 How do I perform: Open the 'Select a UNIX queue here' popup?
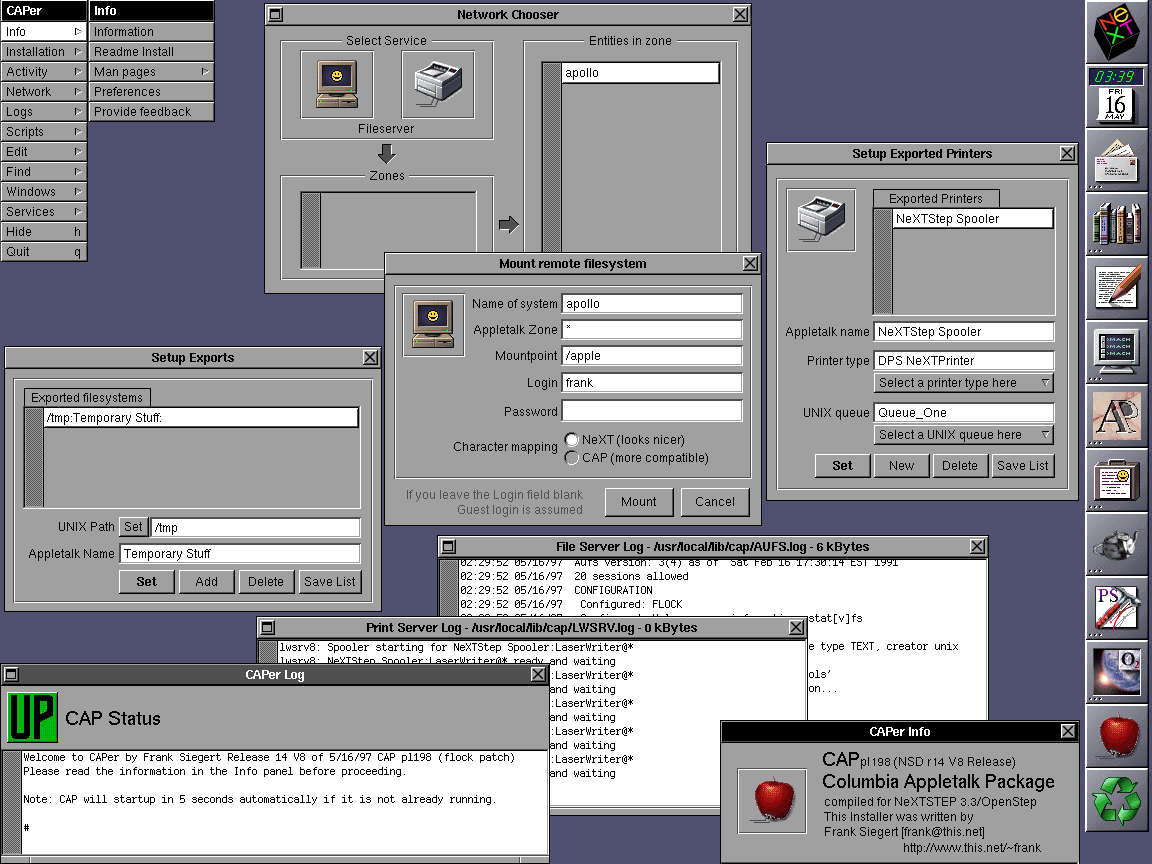click(x=964, y=435)
